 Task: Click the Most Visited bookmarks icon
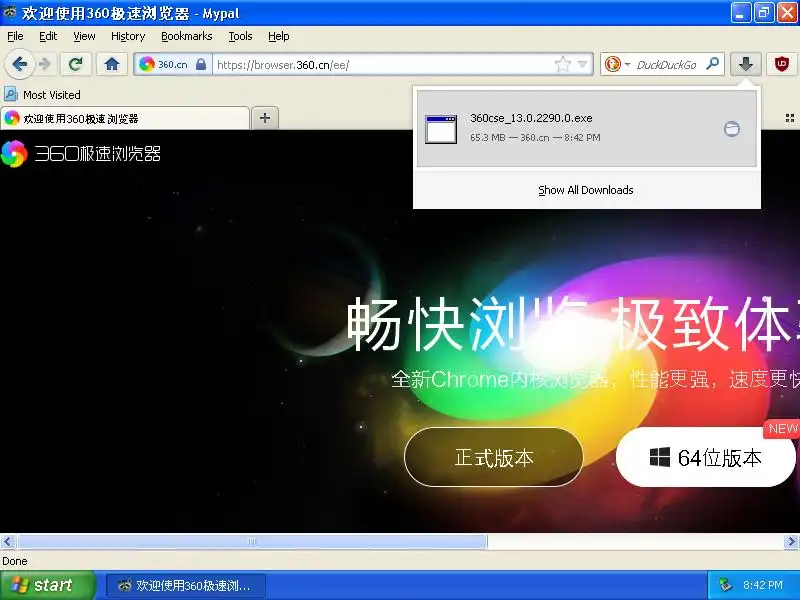point(11,94)
